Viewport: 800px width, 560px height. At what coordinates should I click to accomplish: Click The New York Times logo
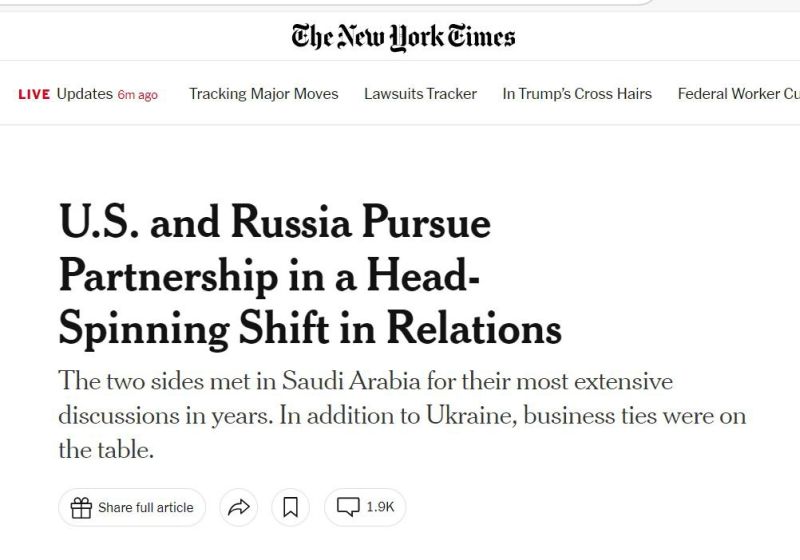pos(403,37)
